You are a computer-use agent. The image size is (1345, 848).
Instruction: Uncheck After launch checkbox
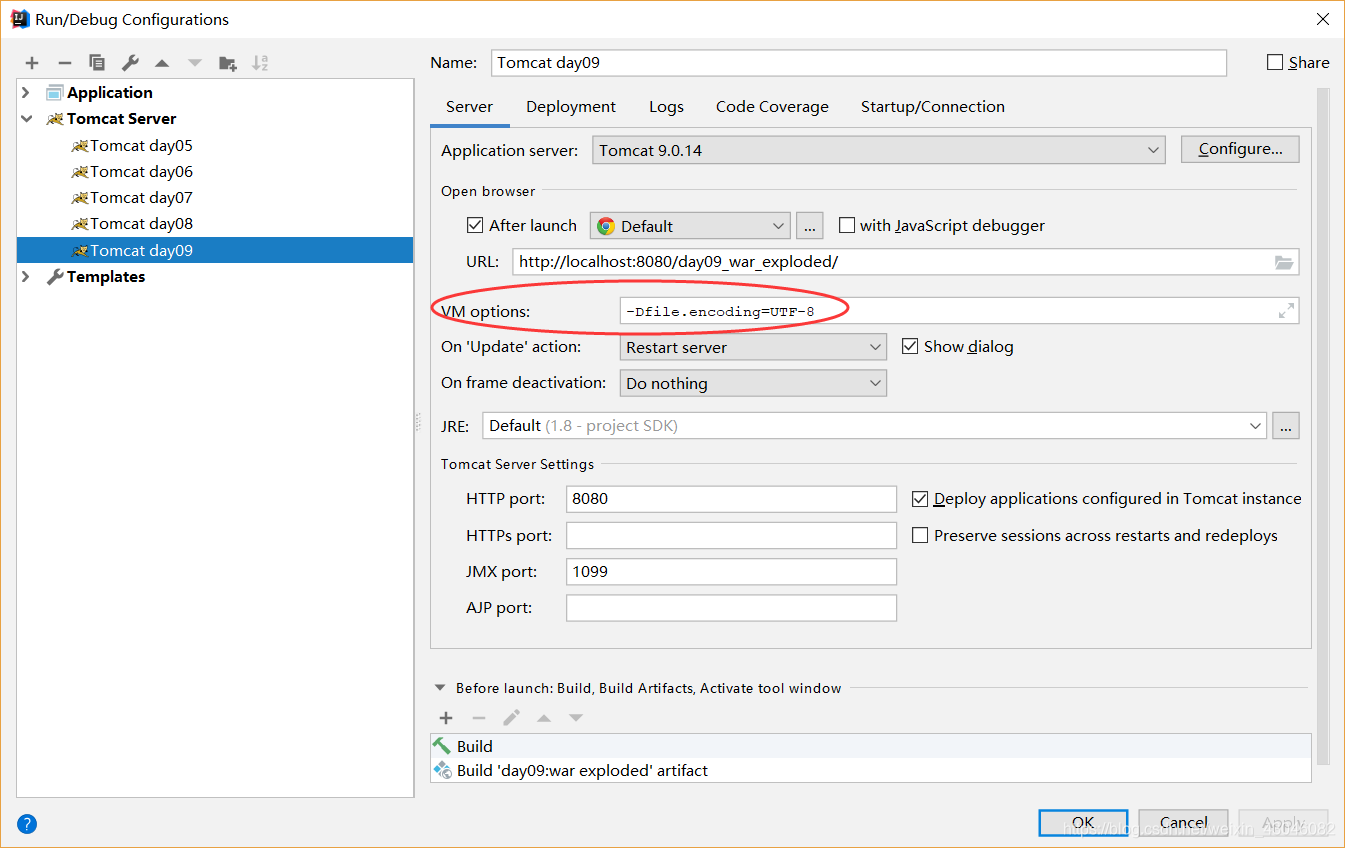(475, 225)
